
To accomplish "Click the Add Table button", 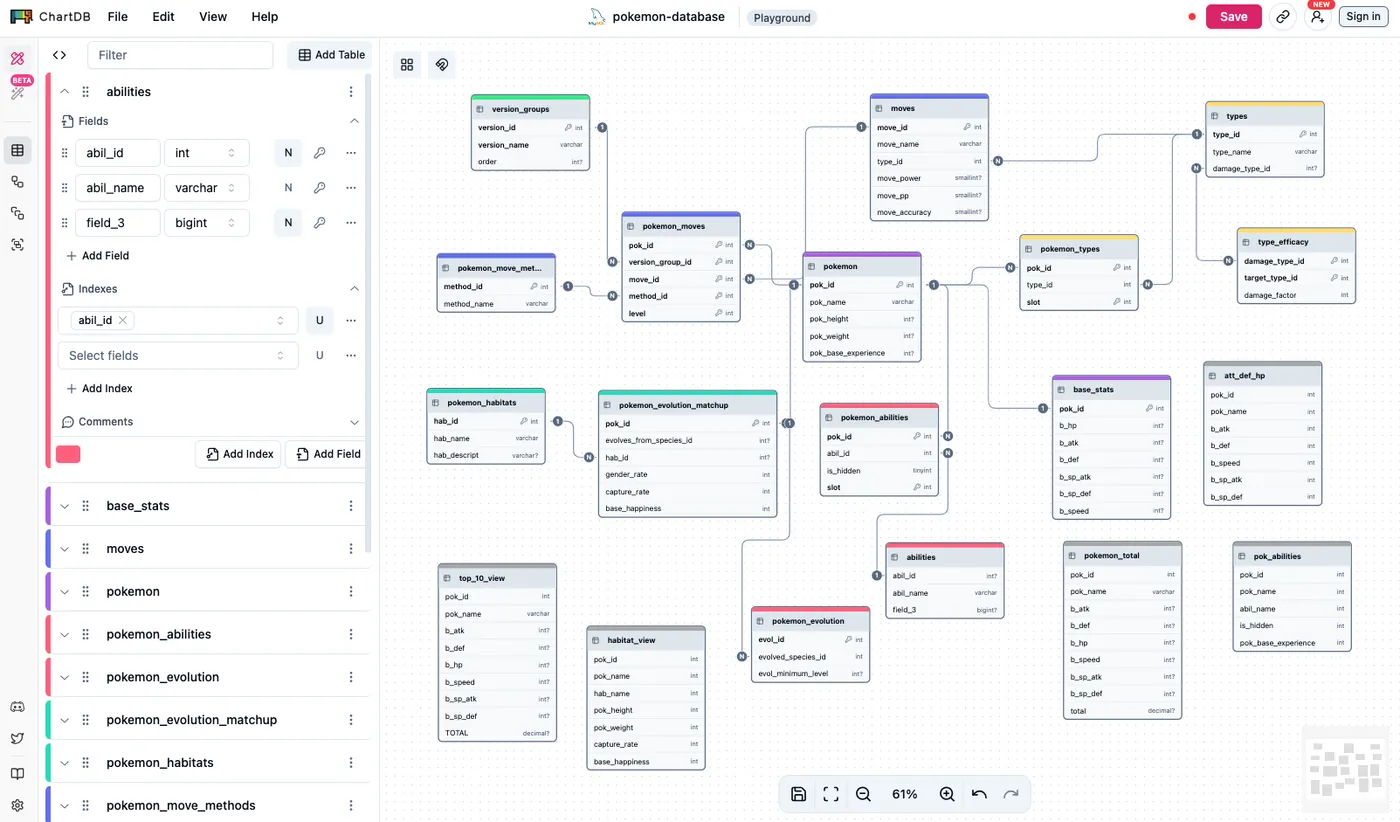I will pos(332,55).
